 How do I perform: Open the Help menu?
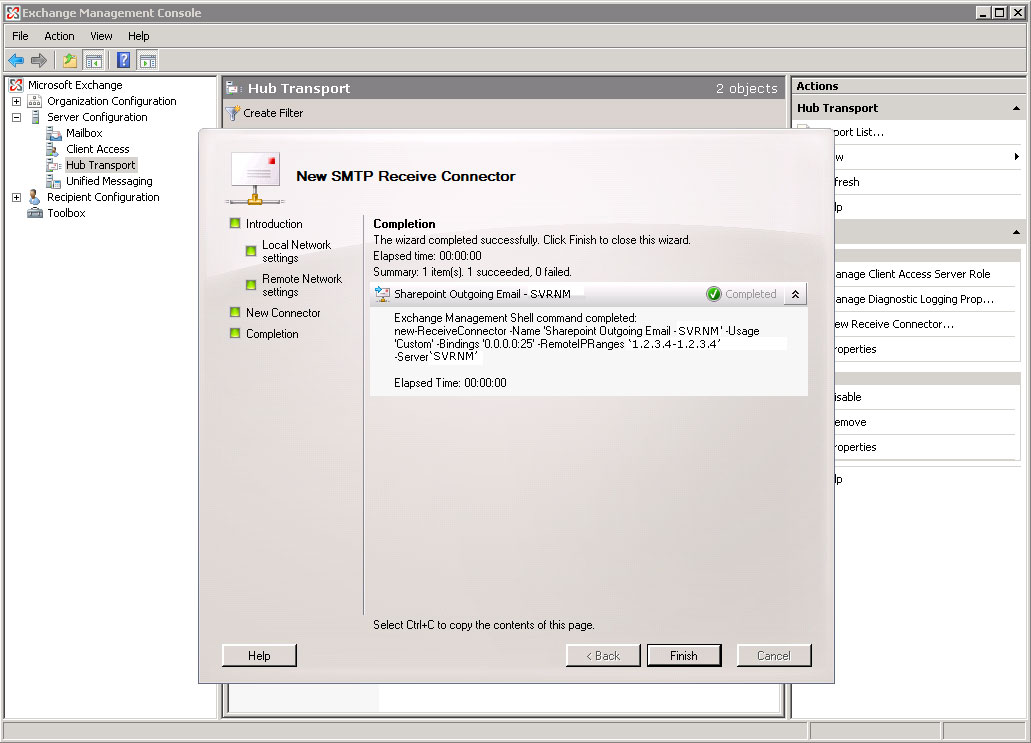point(139,36)
